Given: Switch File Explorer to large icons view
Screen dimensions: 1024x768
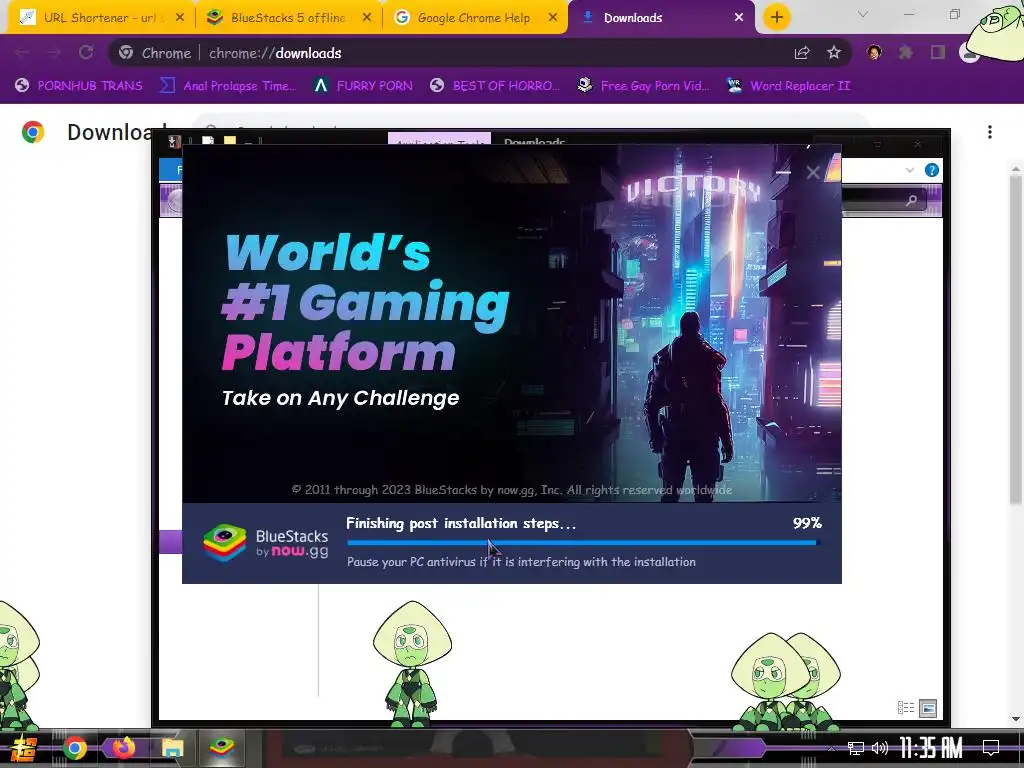Looking at the screenshot, I should (x=928, y=708).
